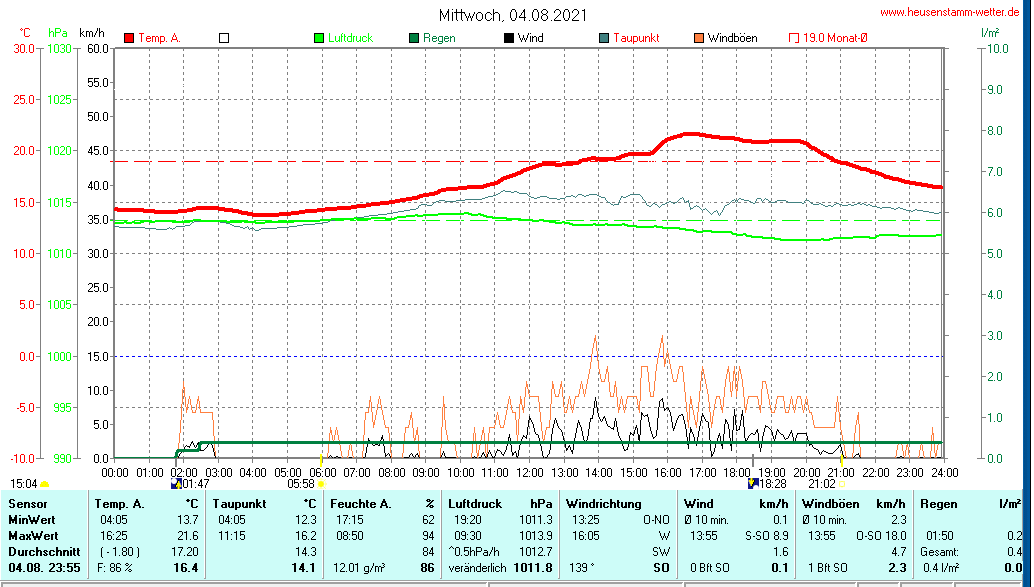1034x587 pixels.
Task: Click the moon icon beside 18:28
Action: coord(753,484)
